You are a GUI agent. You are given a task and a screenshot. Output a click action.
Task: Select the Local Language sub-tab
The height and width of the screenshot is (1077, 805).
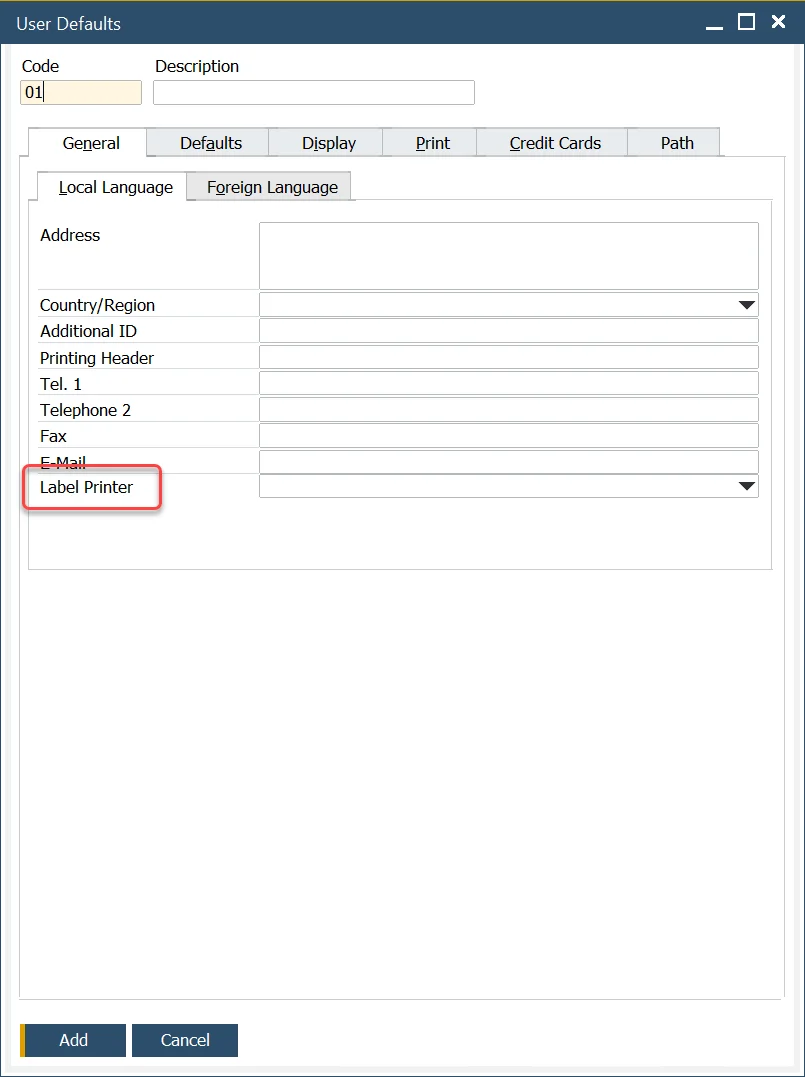115,187
